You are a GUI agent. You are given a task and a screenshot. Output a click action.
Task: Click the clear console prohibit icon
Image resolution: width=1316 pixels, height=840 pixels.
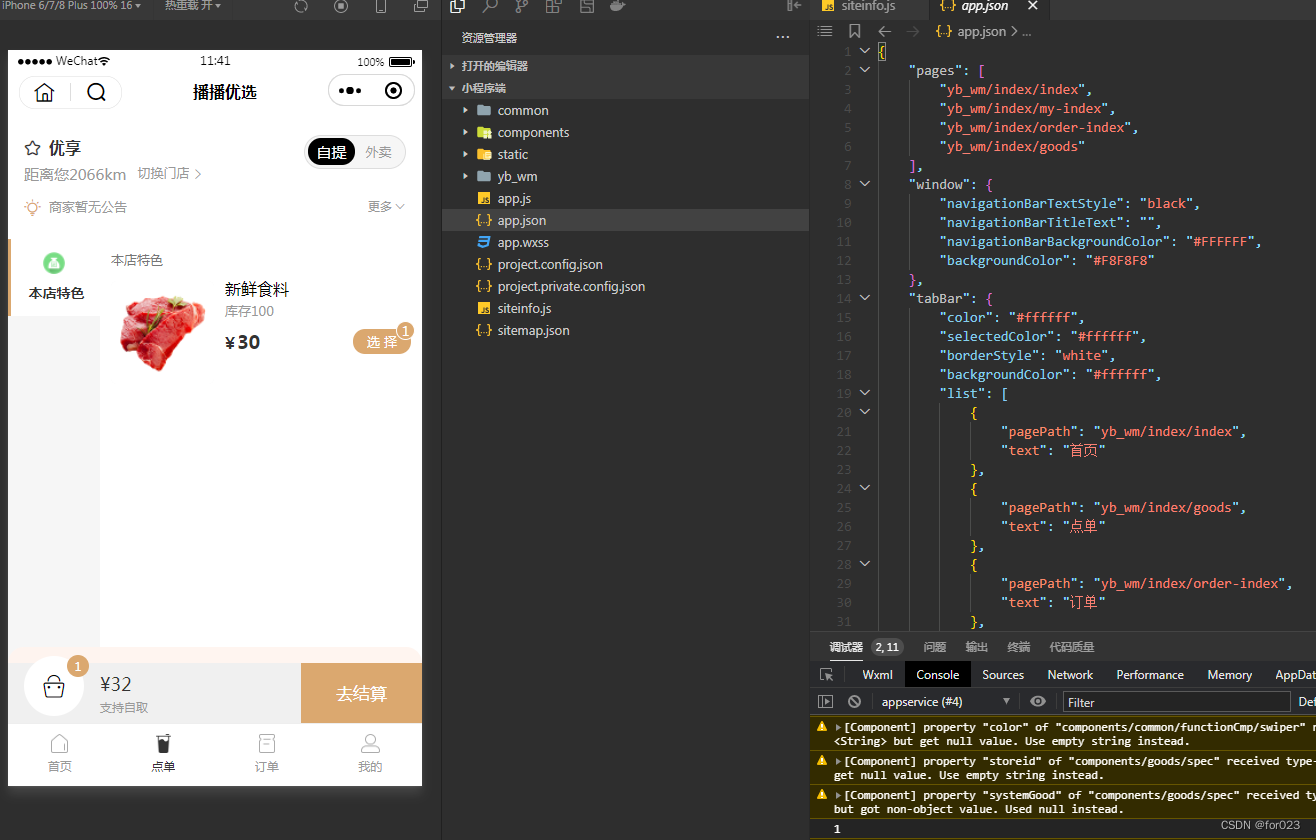[x=854, y=702]
